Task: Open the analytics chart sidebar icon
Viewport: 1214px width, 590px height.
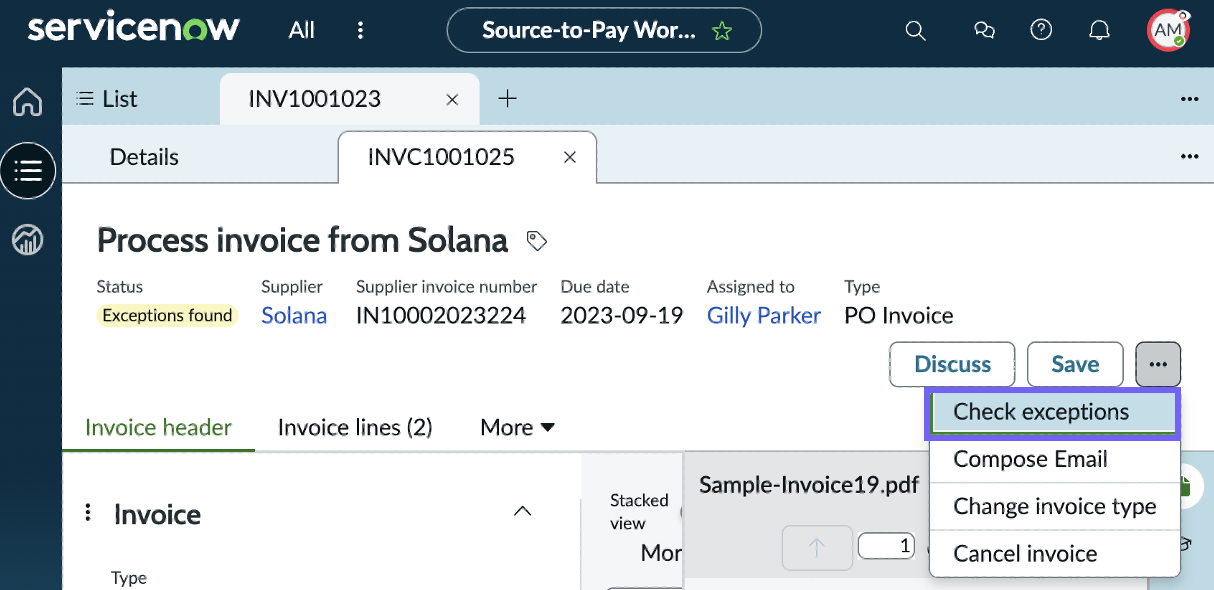Action: (28, 239)
